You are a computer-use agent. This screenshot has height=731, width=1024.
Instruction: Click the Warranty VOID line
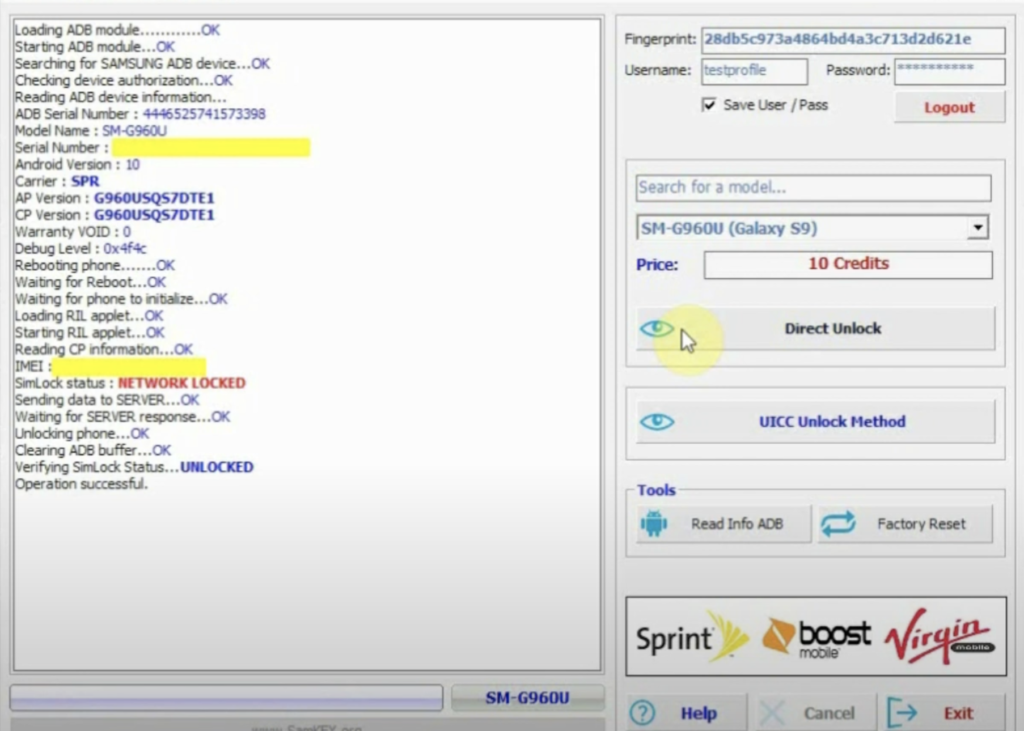pos(72,232)
